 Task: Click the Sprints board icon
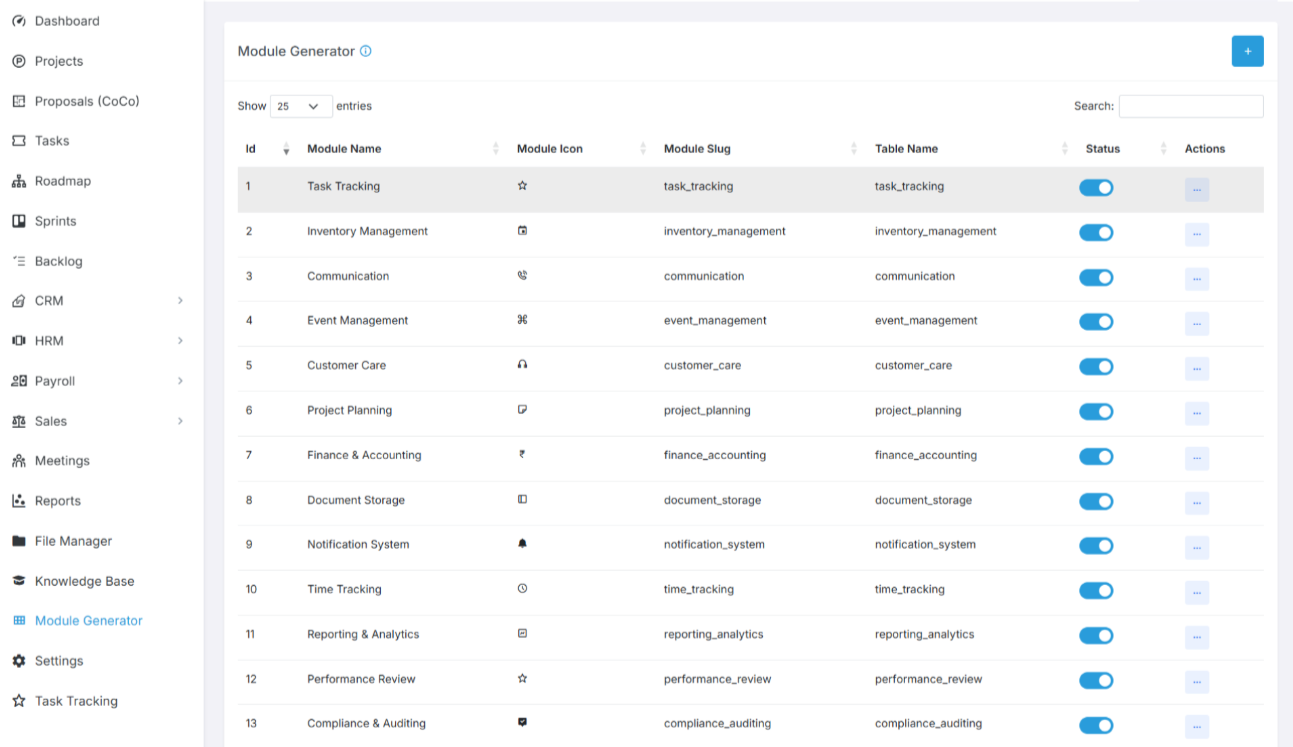pos(18,221)
